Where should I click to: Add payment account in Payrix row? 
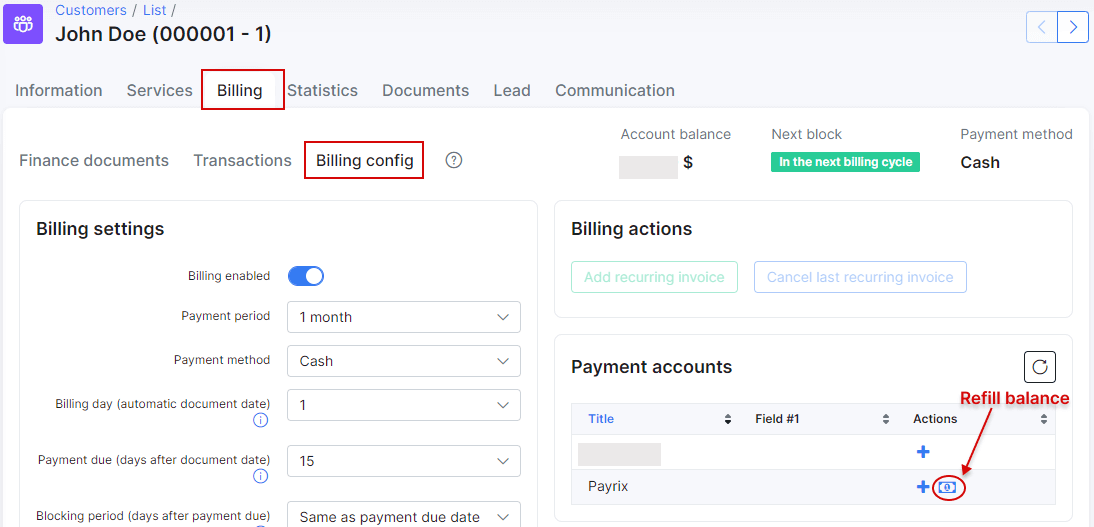(x=922, y=487)
